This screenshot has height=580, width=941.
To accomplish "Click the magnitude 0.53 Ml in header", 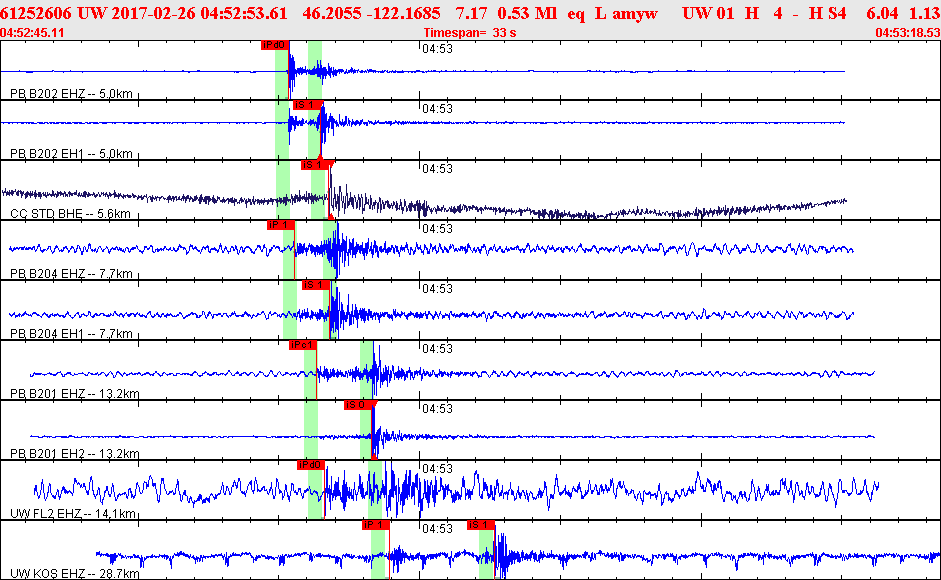I will pyautogui.click(x=528, y=13).
